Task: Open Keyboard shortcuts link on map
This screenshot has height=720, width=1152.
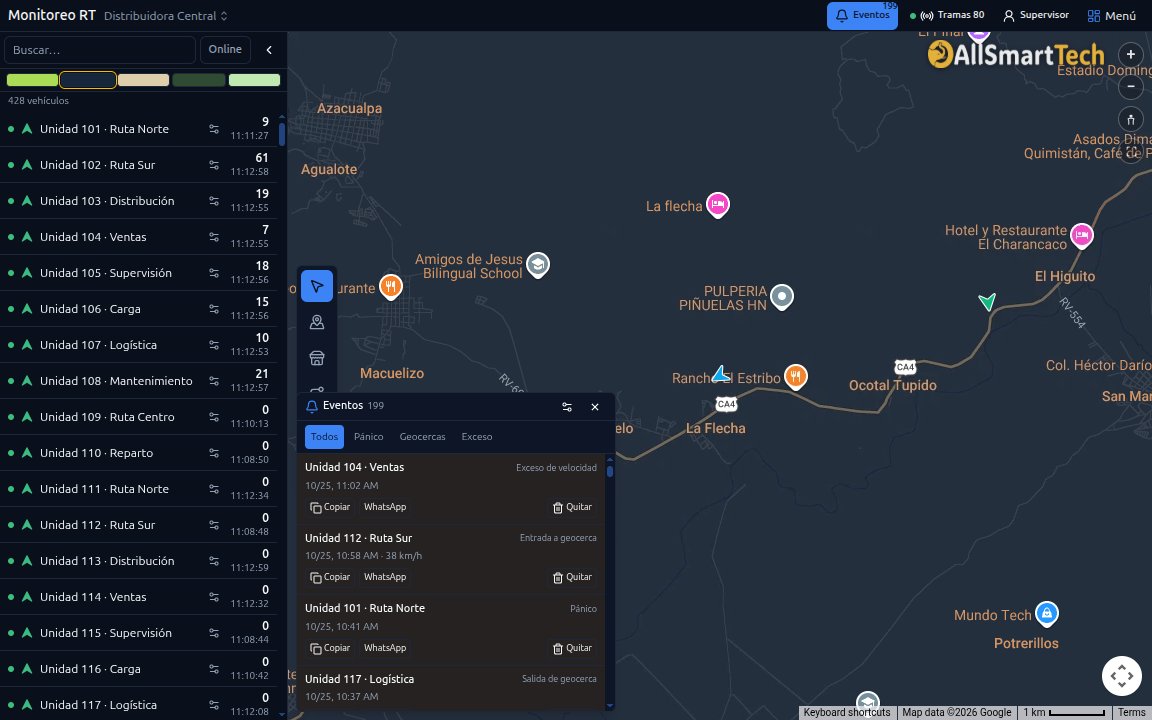Action: (846, 713)
